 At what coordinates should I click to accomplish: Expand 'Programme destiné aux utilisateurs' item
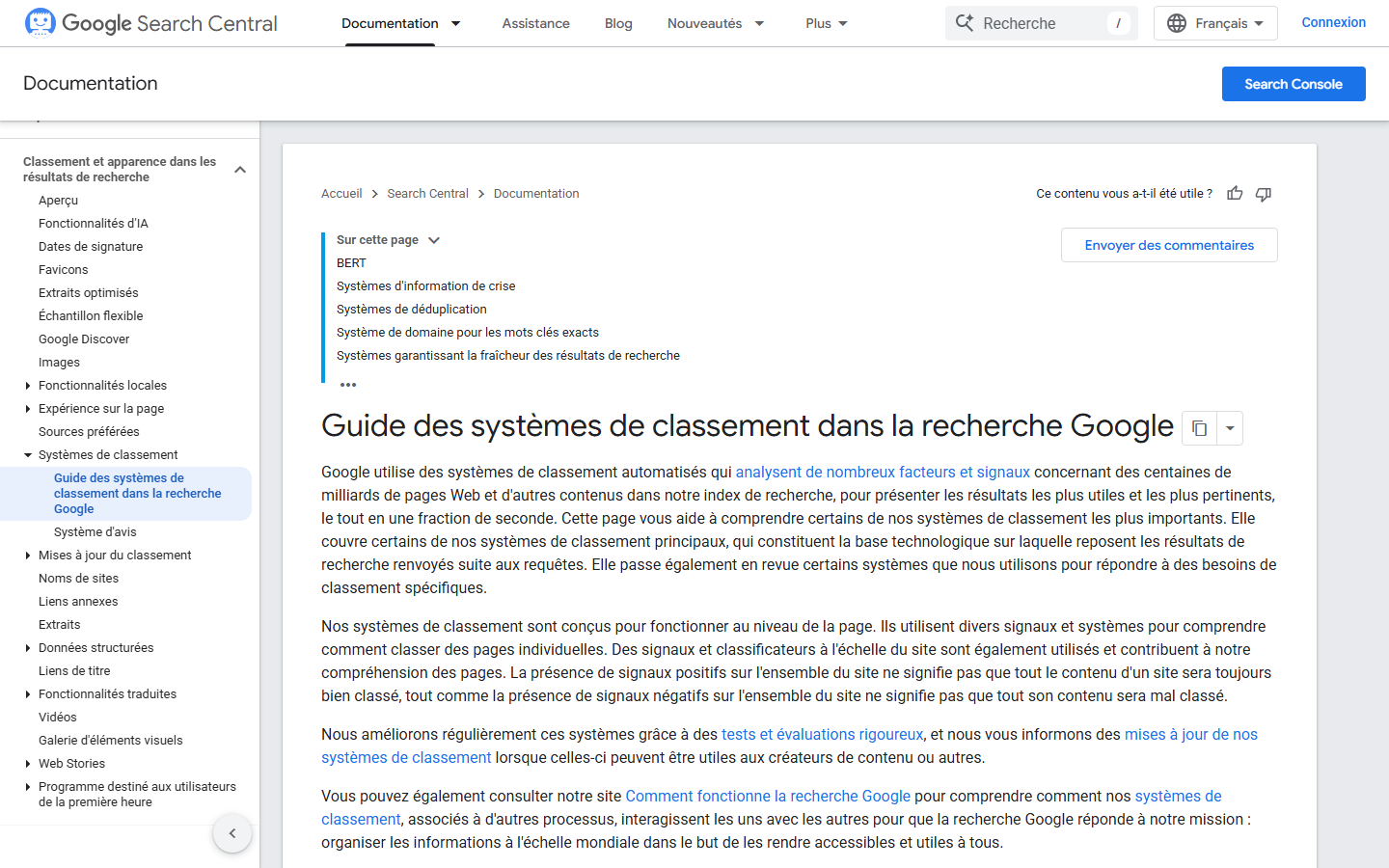pyautogui.click(x=28, y=787)
